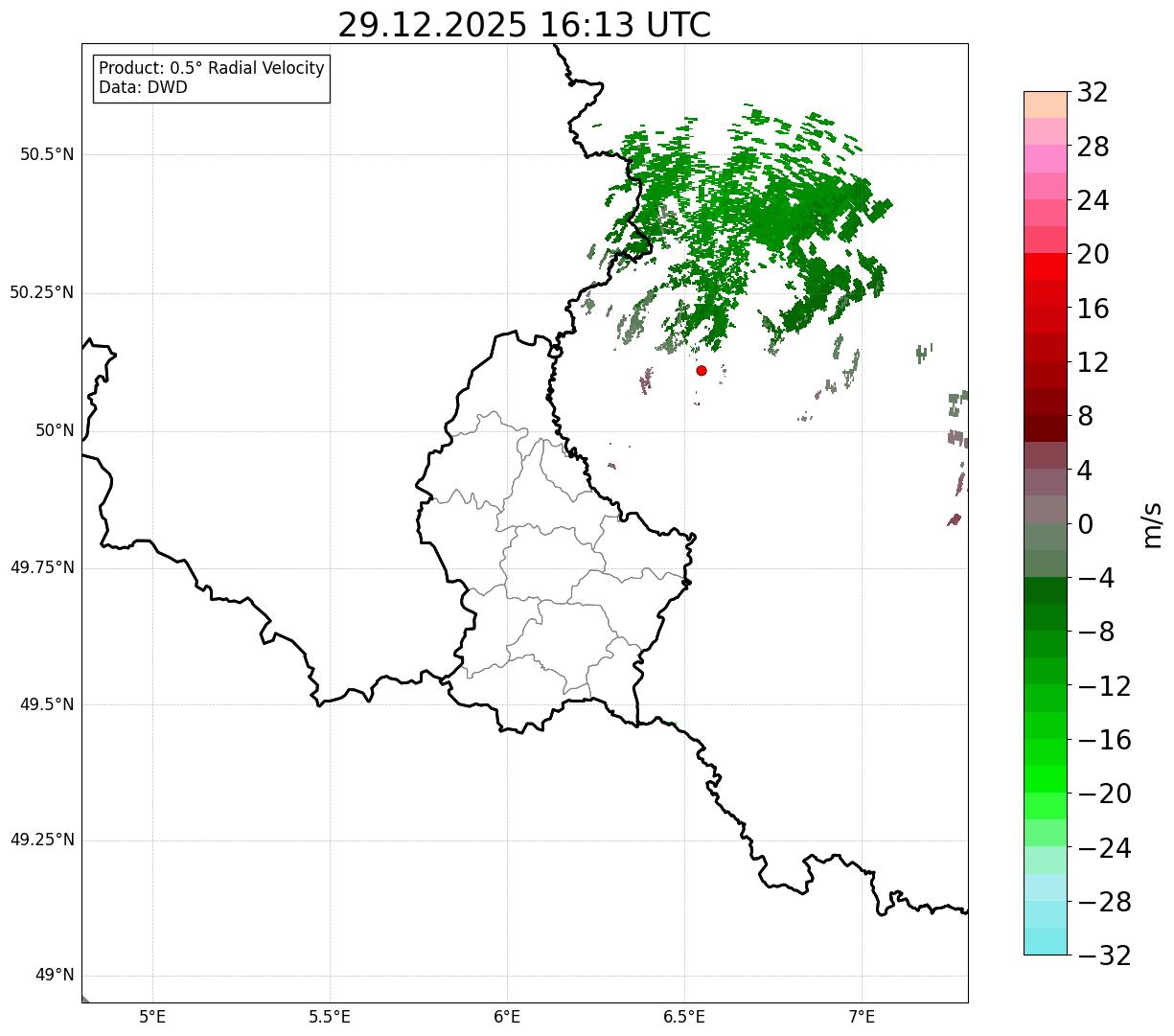The image size is (1174, 1036).
Task: Click the colorbar tick value −16
Action: point(1103,740)
